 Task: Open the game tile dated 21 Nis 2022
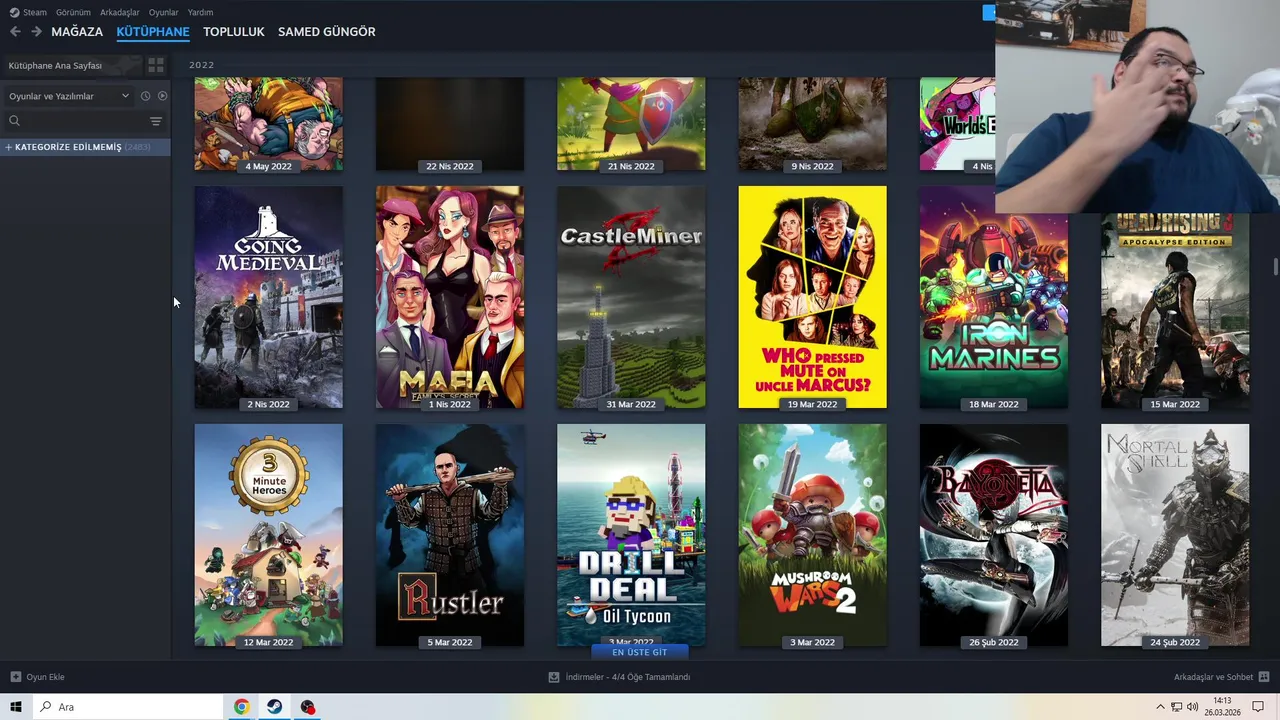tap(631, 124)
